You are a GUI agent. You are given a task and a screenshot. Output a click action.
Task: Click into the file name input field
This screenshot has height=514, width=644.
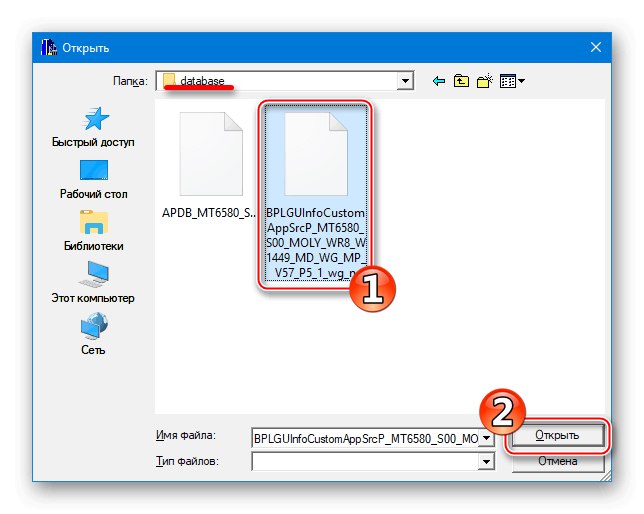tap(366, 438)
